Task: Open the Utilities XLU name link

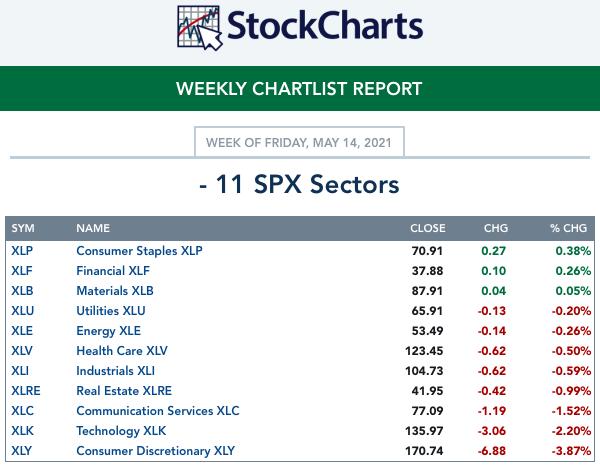Action: tap(111, 310)
